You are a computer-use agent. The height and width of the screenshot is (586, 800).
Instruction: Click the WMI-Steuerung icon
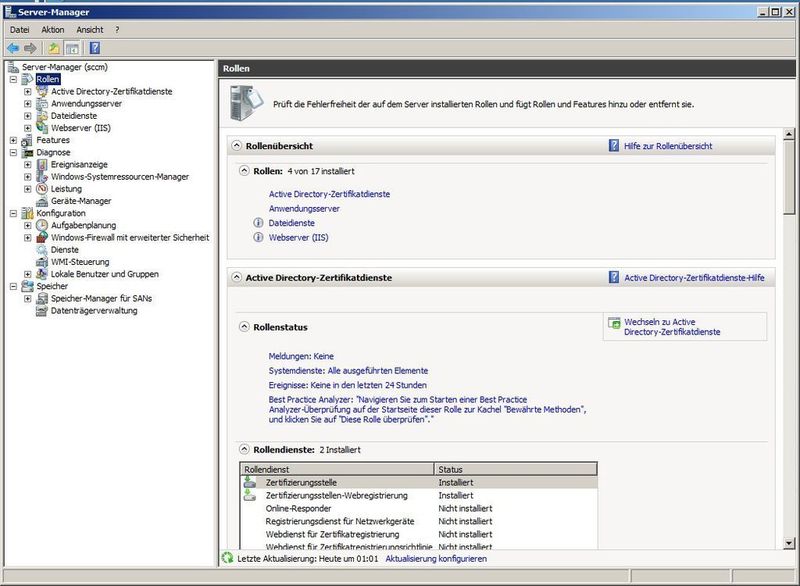pyautogui.click(x=42, y=262)
